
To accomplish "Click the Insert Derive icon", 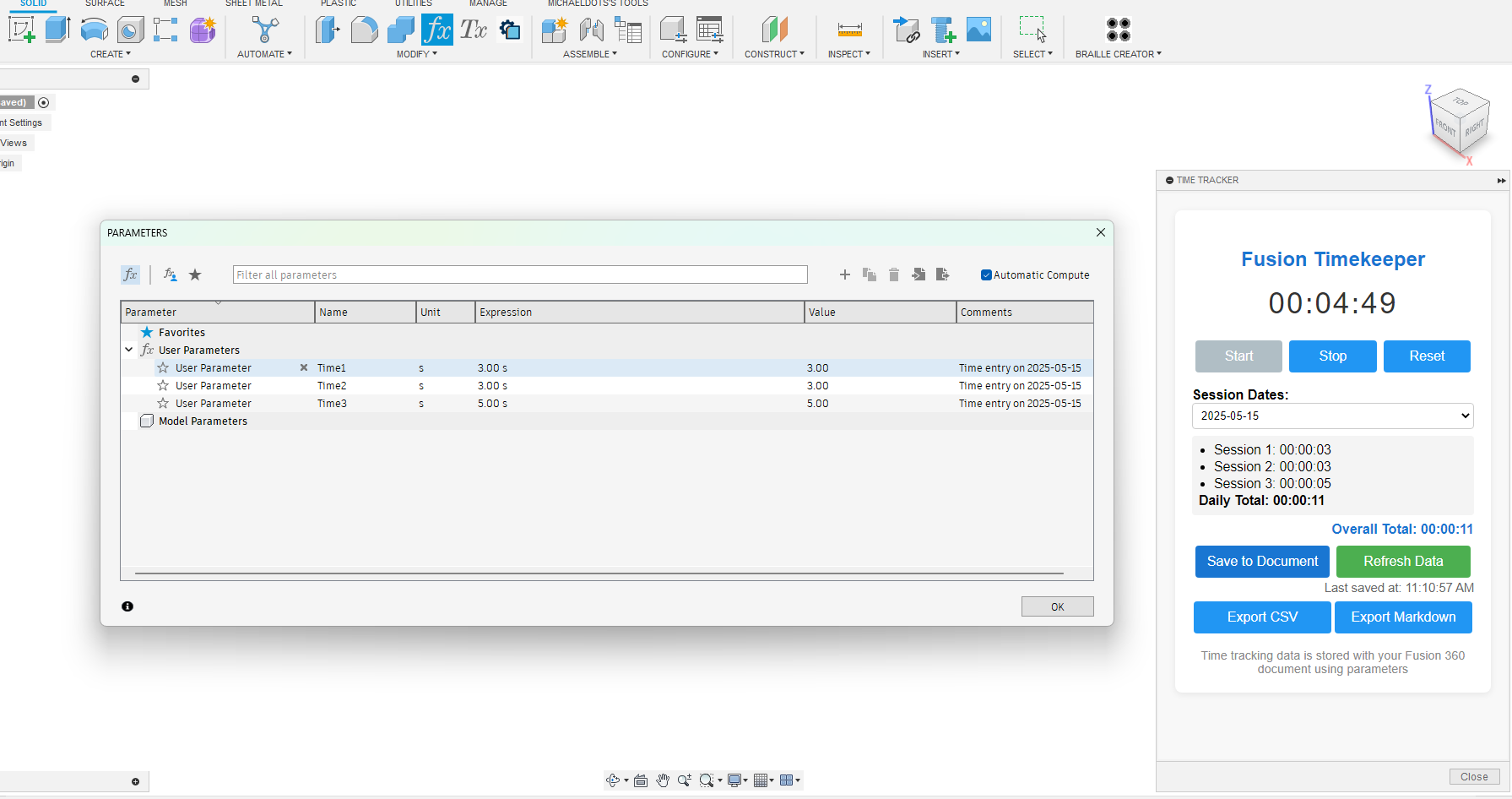I will (906, 30).
